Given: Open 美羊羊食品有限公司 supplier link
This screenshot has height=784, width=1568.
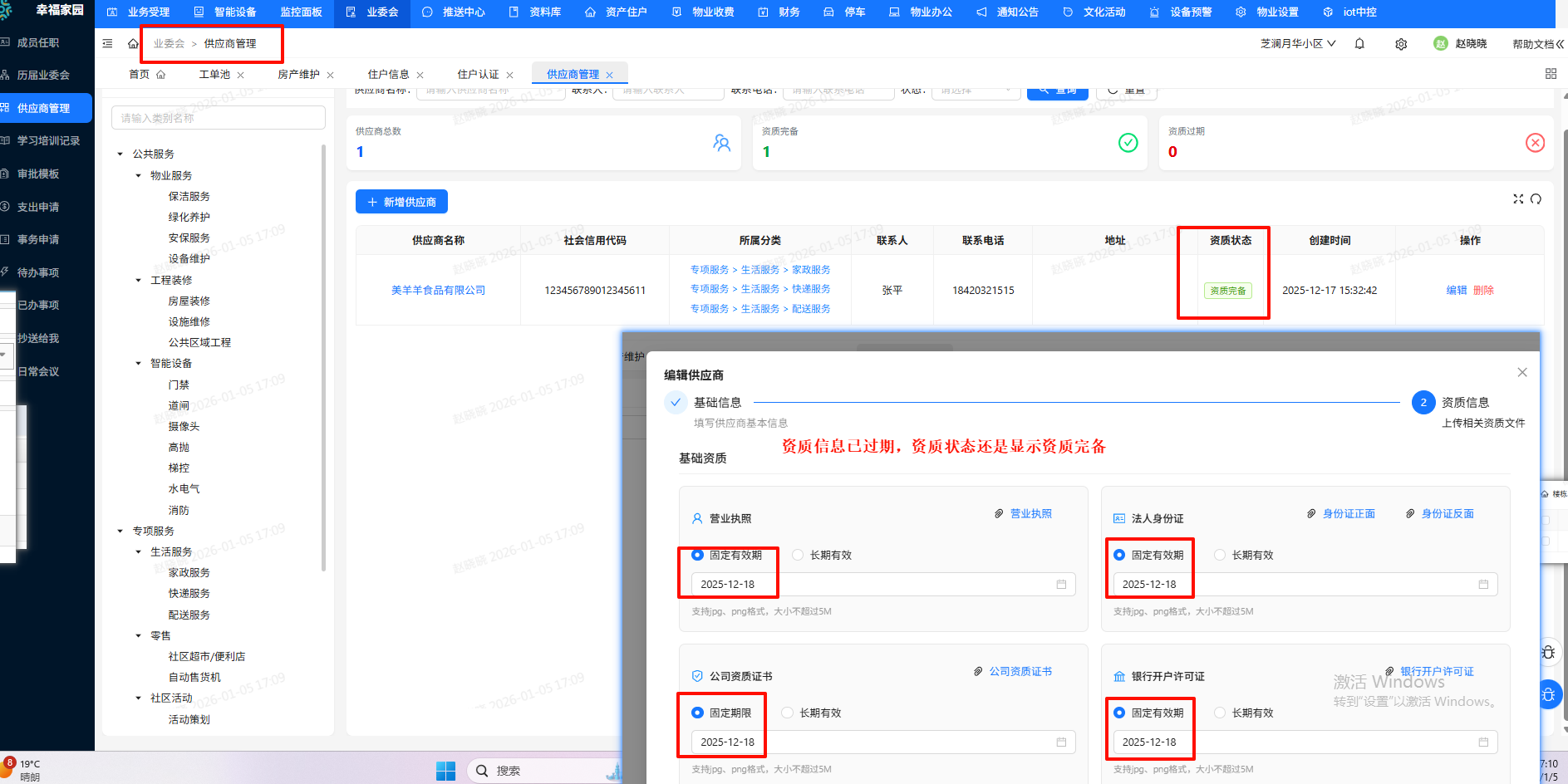Looking at the screenshot, I should point(438,291).
